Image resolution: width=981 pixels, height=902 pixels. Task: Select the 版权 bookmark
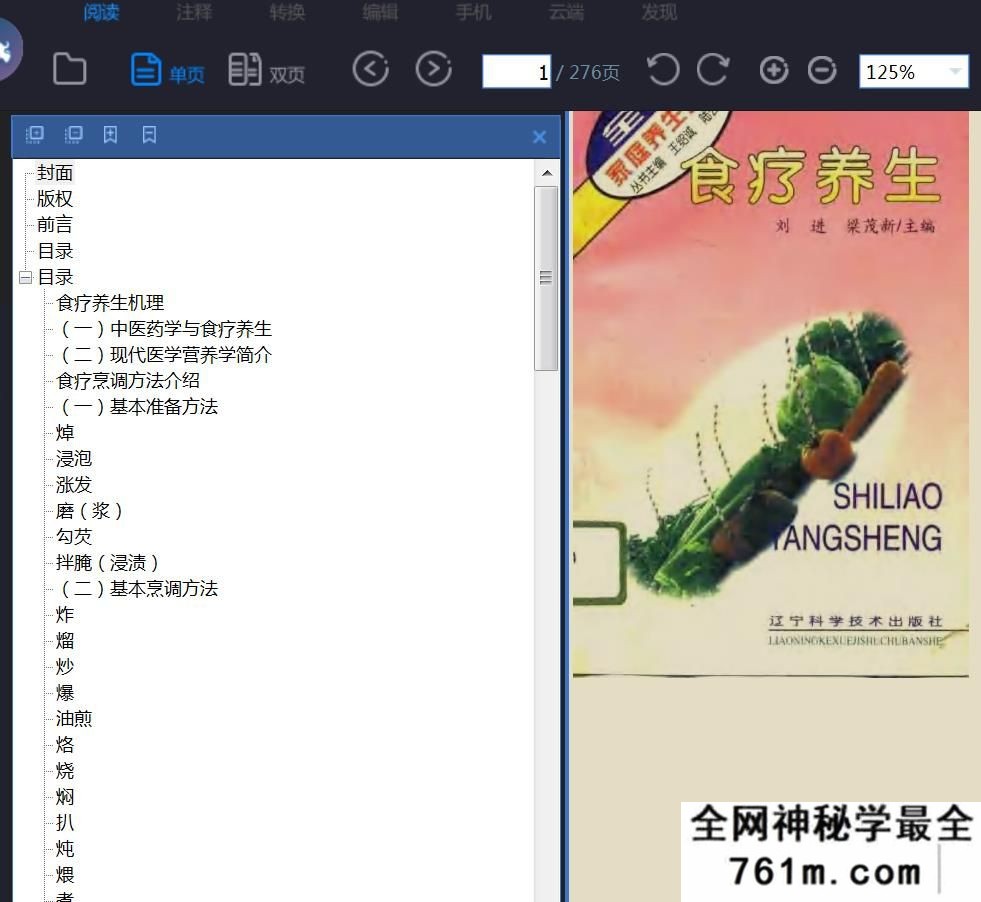point(55,199)
